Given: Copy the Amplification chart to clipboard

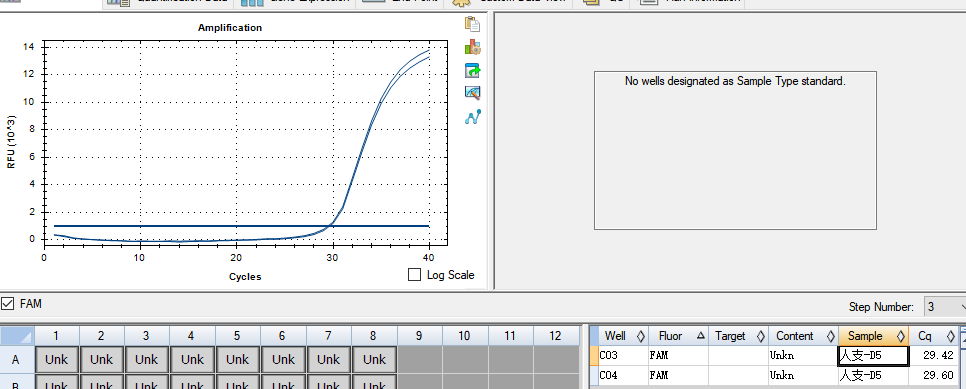Looking at the screenshot, I should (x=473, y=24).
